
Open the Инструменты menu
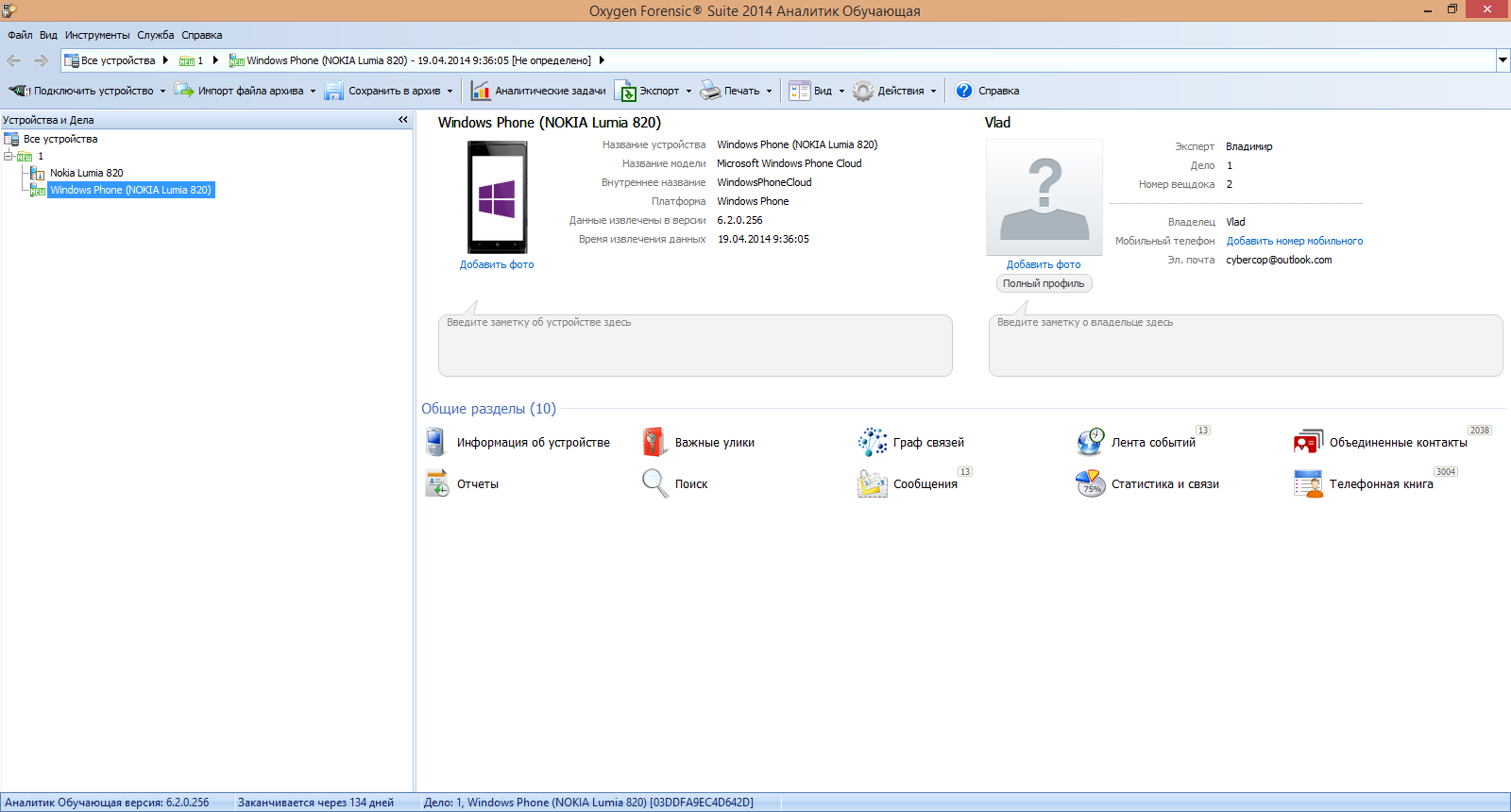click(x=97, y=35)
